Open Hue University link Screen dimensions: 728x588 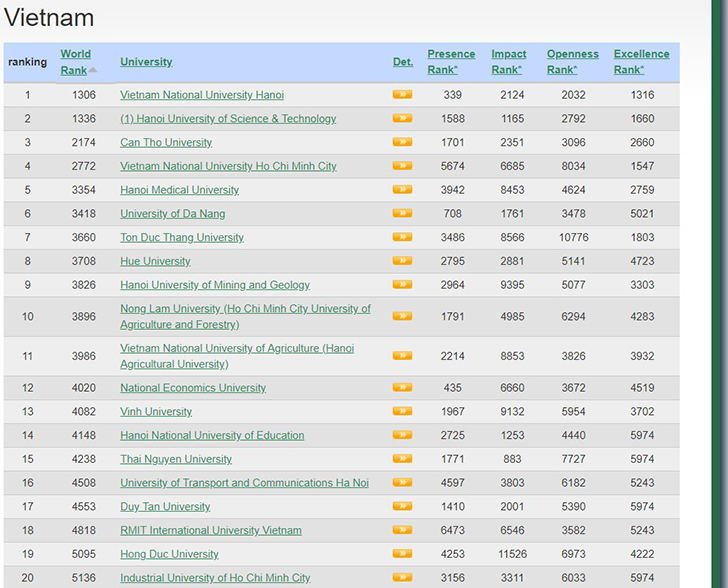[155, 262]
